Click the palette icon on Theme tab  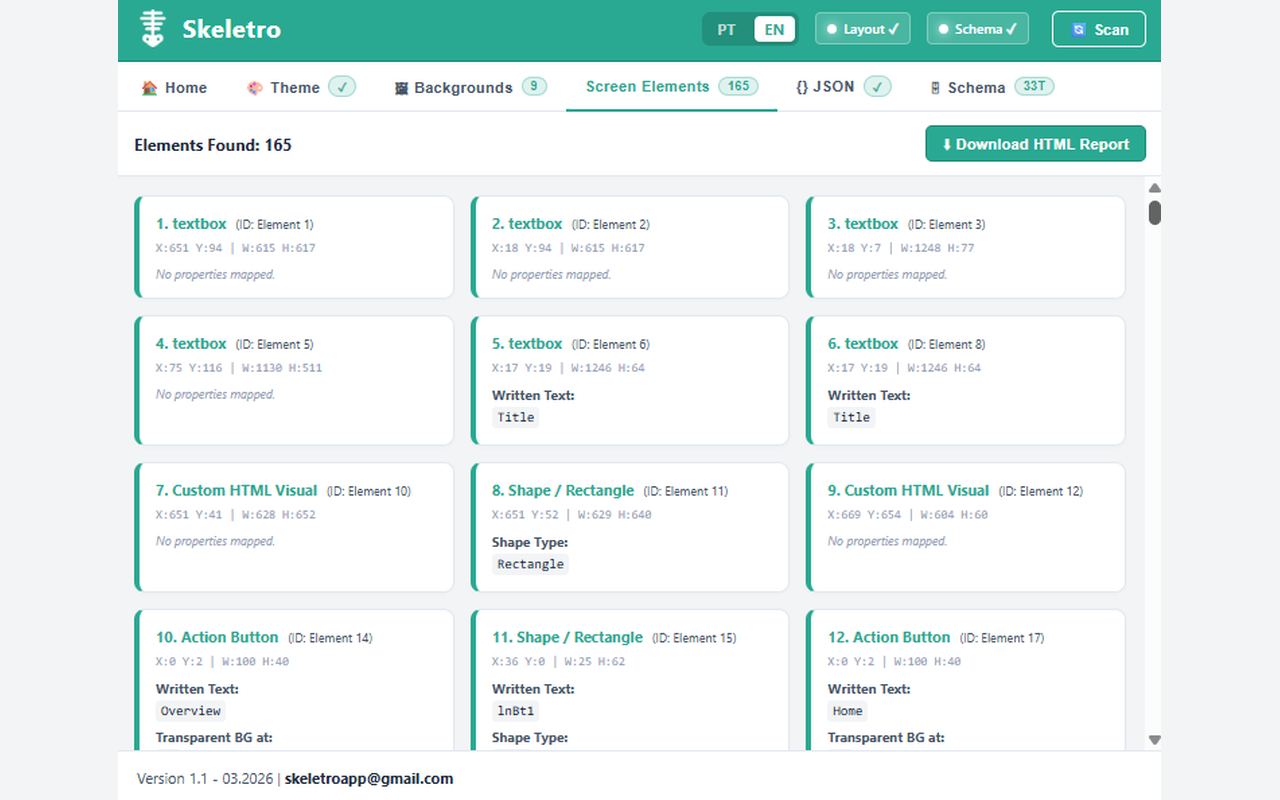[255, 88]
